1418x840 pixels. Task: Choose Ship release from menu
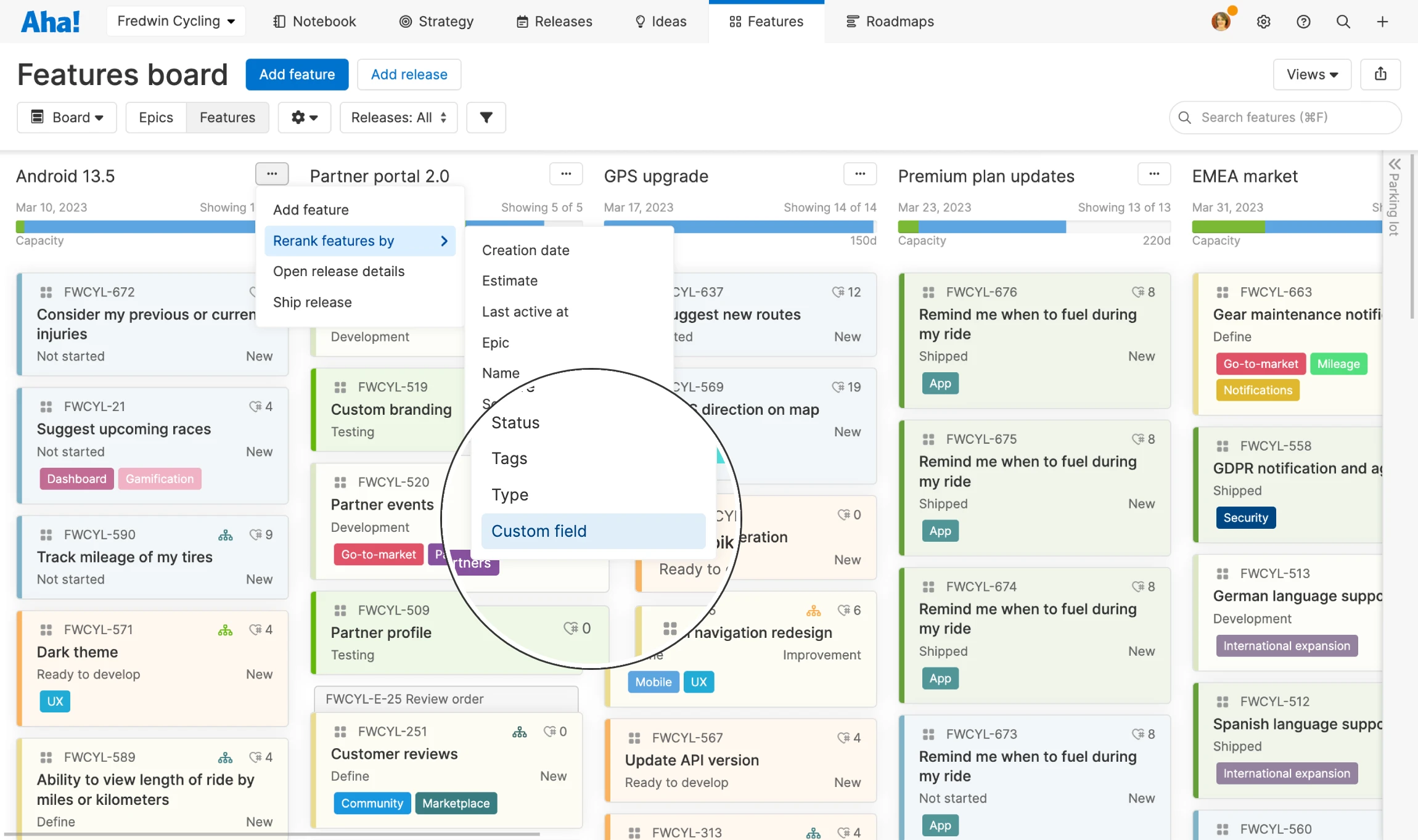[x=312, y=302]
